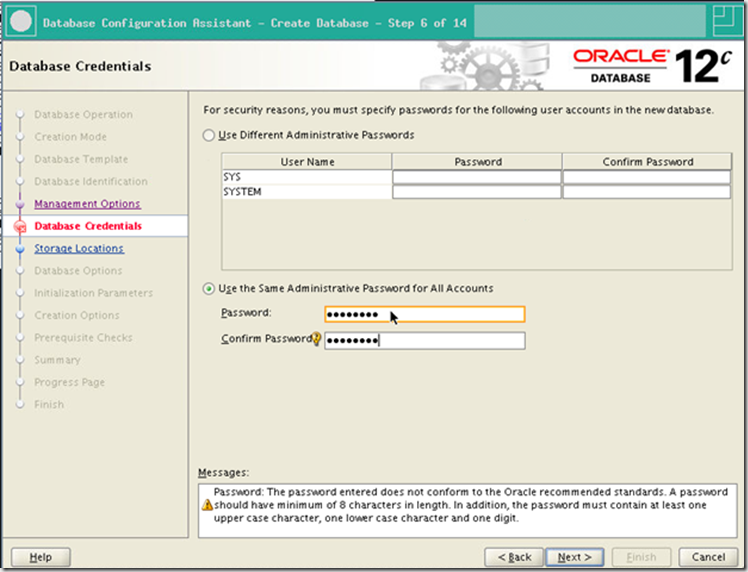Cancel the database creation wizard
The height and width of the screenshot is (572, 748).
[708, 557]
